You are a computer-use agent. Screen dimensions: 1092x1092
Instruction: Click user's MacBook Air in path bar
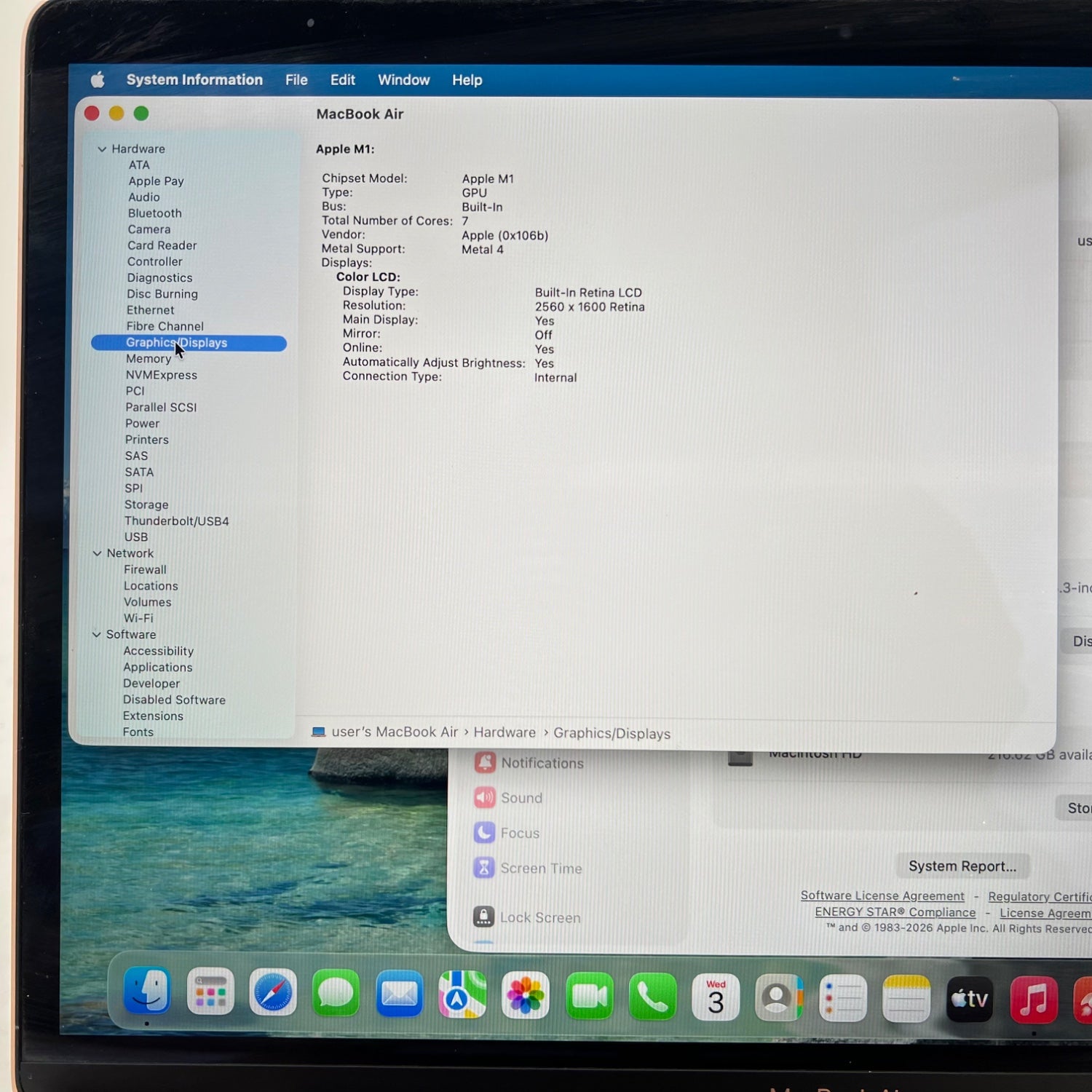395,732
